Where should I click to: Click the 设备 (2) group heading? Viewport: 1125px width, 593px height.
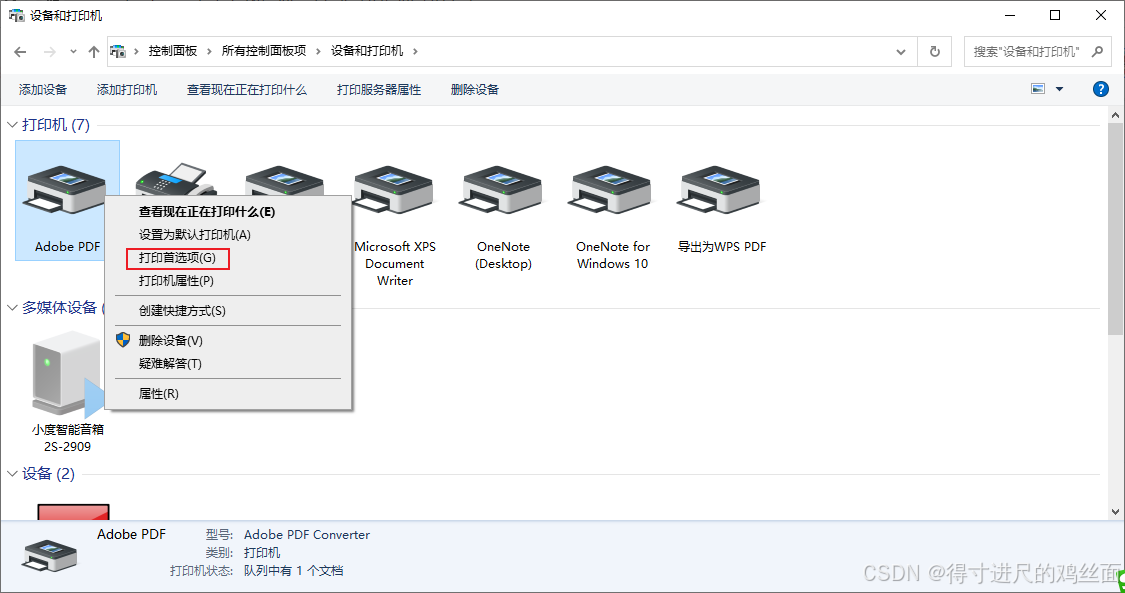48,474
